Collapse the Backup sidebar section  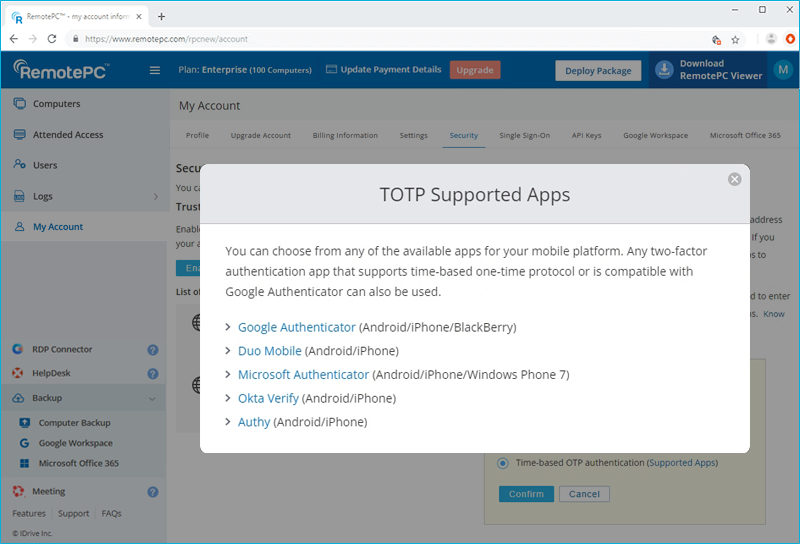152,398
